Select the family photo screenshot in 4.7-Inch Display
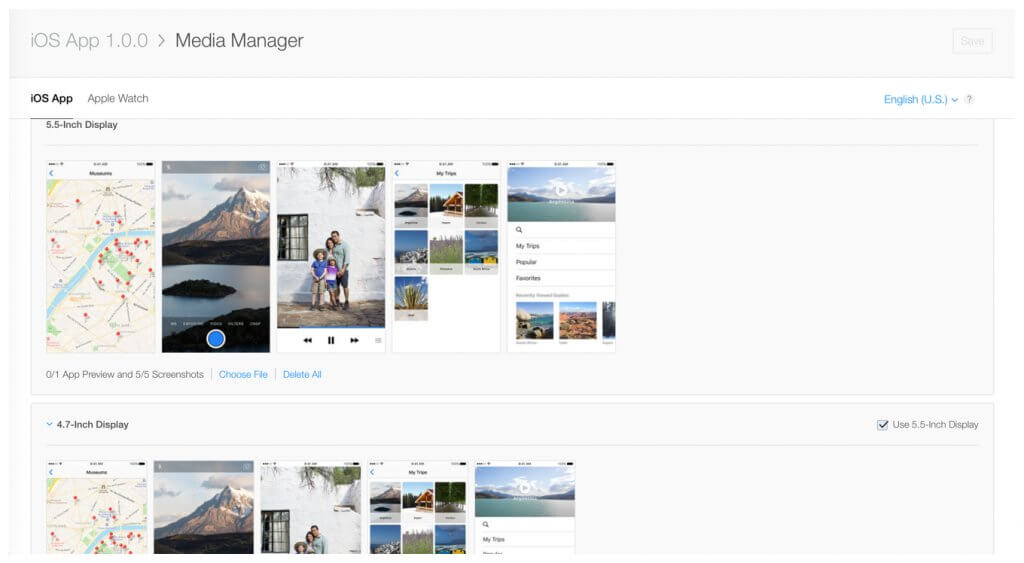The width and height of the screenshot is (1024, 563). [x=311, y=507]
